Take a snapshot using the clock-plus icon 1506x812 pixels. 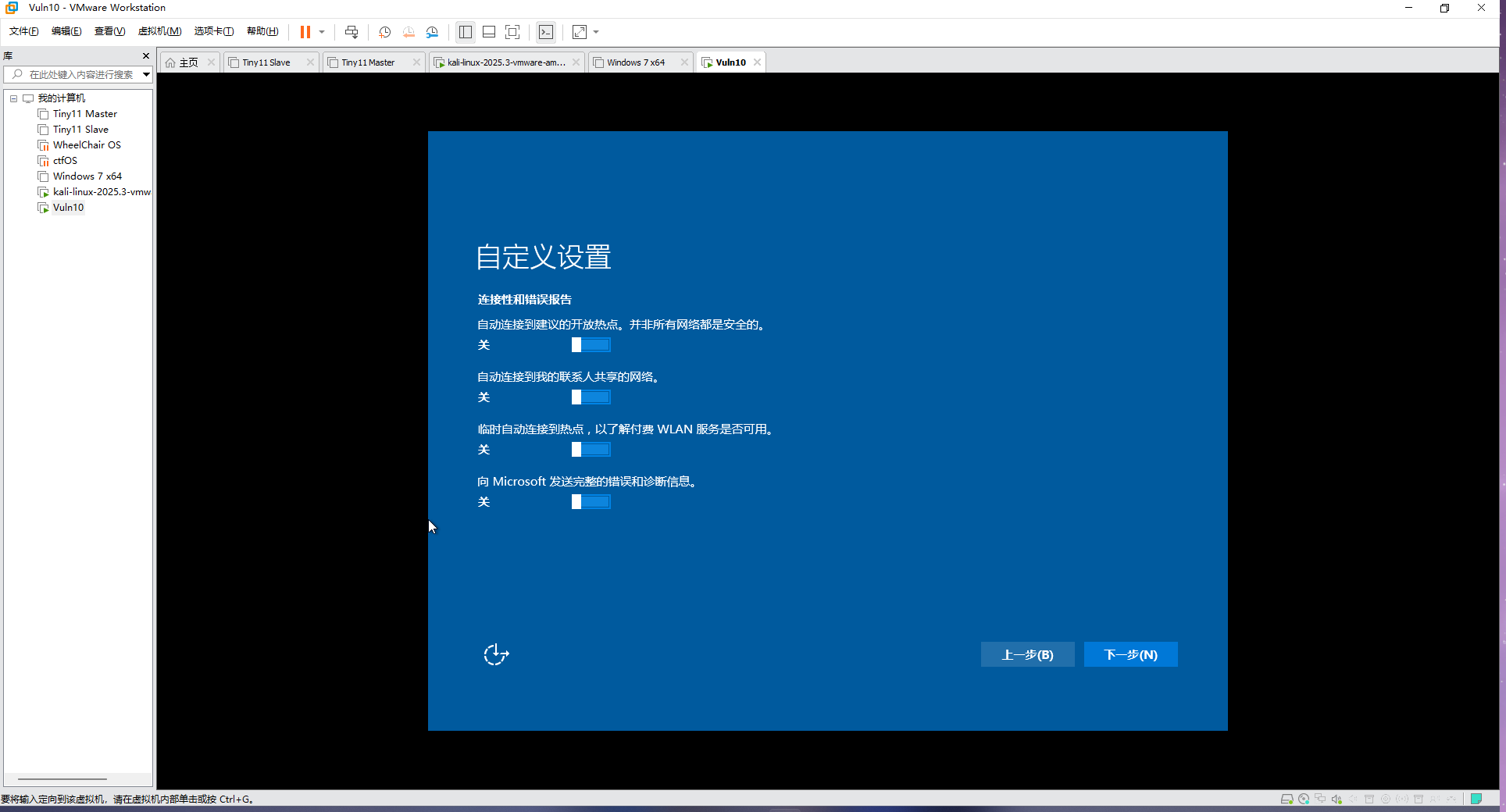(x=384, y=32)
